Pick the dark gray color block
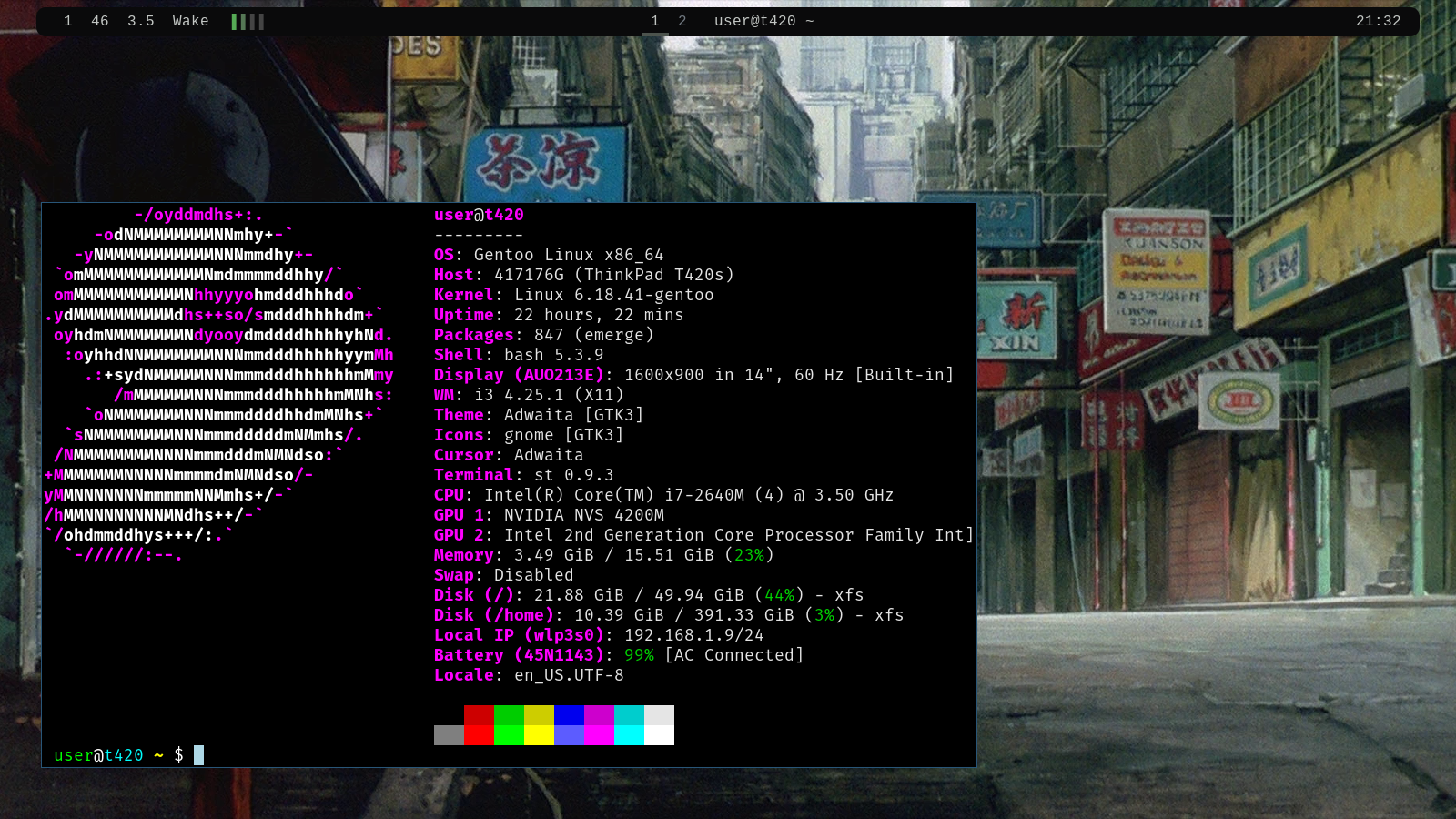 [449, 735]
